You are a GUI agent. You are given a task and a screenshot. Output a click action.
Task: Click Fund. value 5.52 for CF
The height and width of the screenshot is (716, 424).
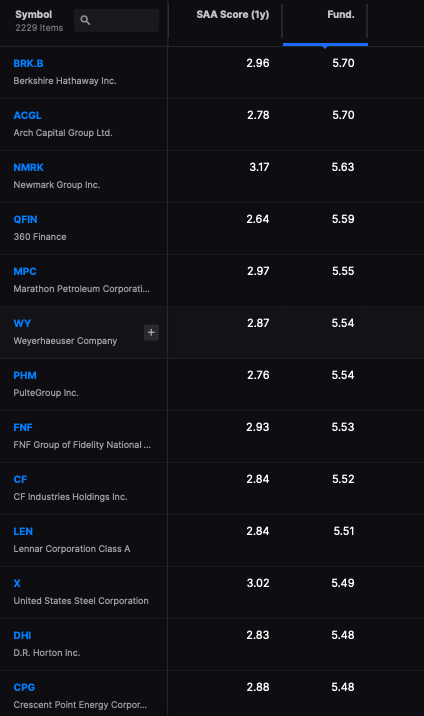coord(343,480)
